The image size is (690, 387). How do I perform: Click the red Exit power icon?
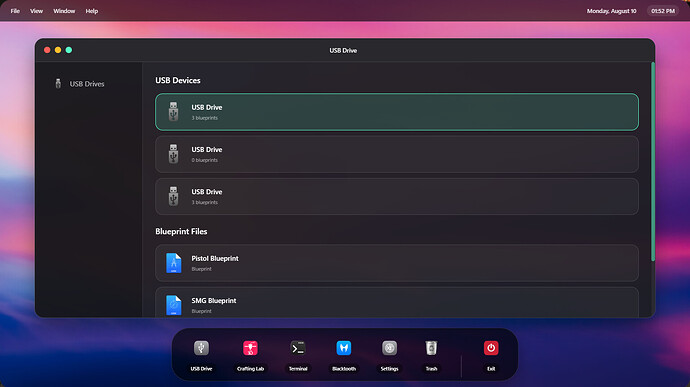point(491,348)
